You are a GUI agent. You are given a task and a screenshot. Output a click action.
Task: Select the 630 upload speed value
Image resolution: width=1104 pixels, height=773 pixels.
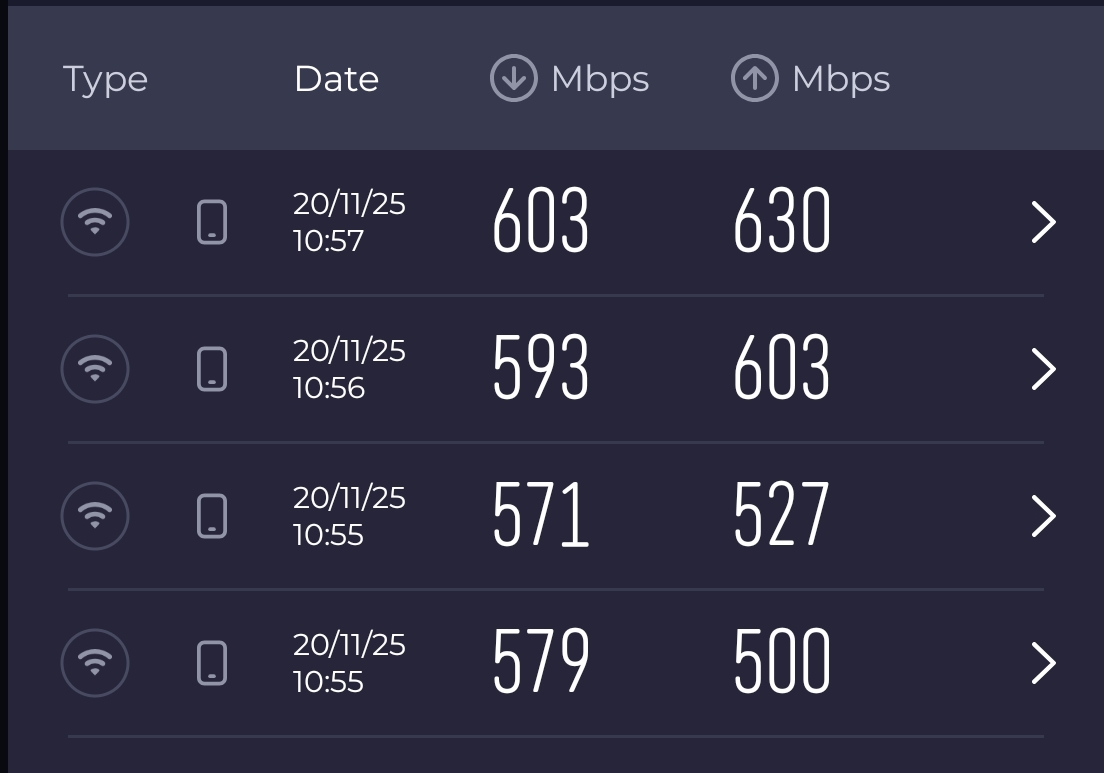[782, 222]
